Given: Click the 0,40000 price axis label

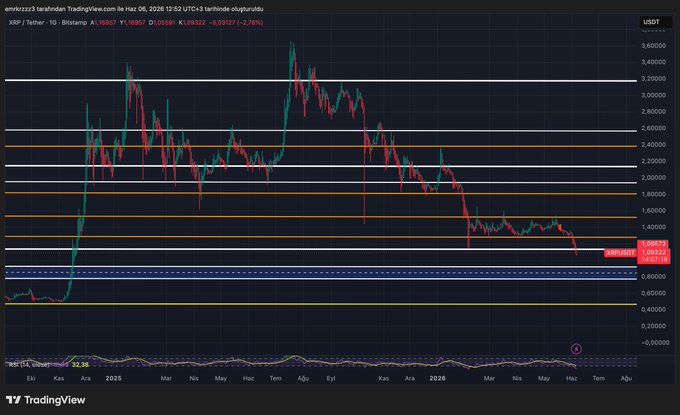Looking at the screenshot, I should (x=653, y=309).
